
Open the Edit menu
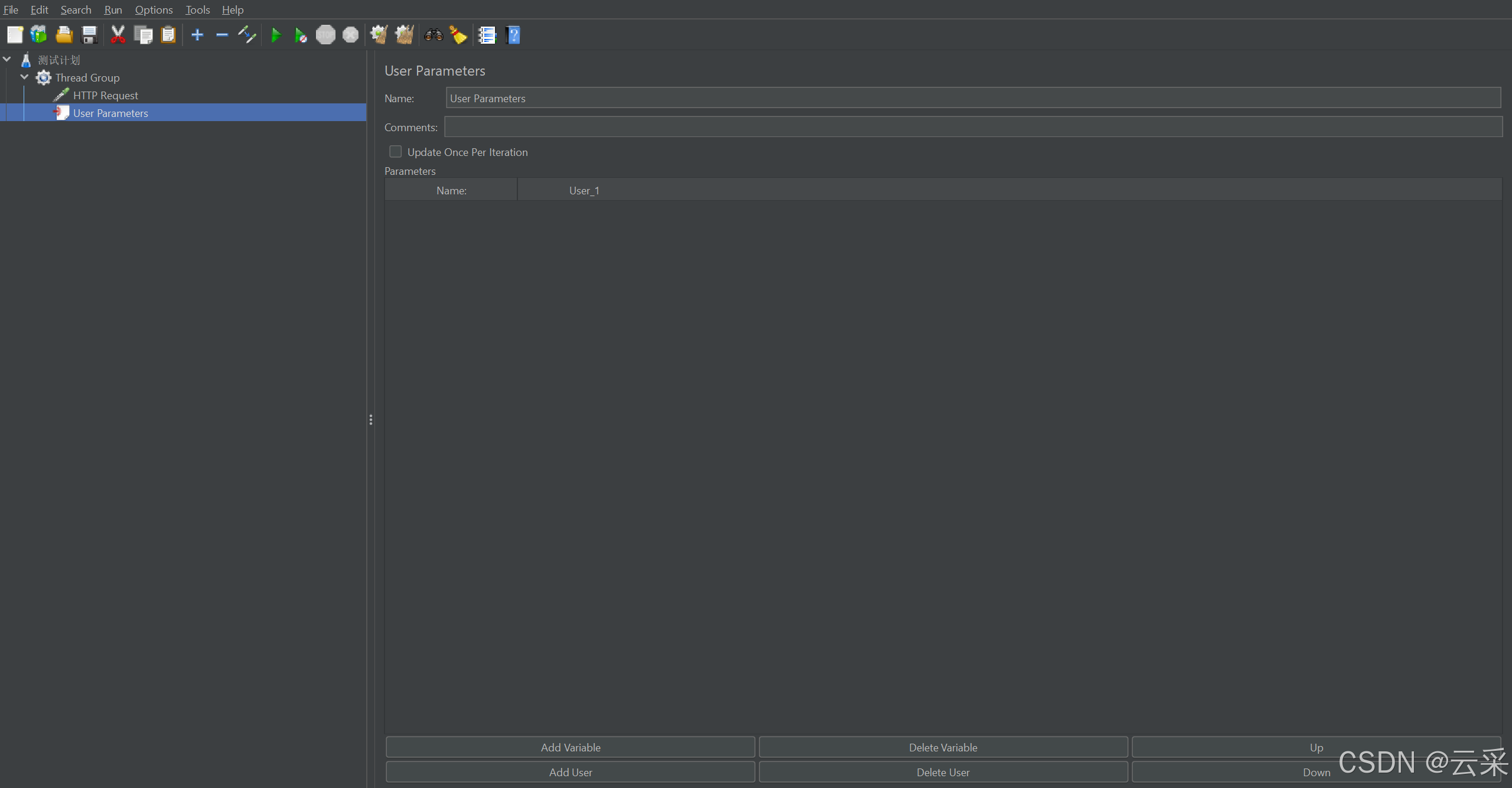tap(39, 9)
